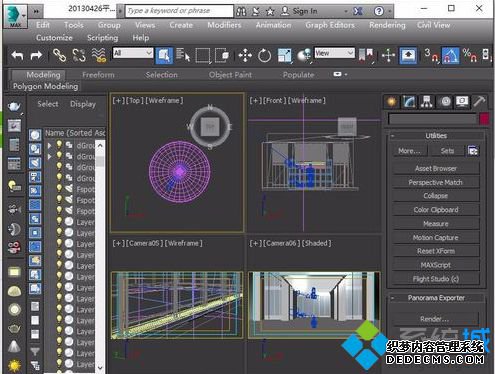Click the [Shaded] label in Camera06 viewport
Viewport: 495px width, 374px height.
click(316, 243)
